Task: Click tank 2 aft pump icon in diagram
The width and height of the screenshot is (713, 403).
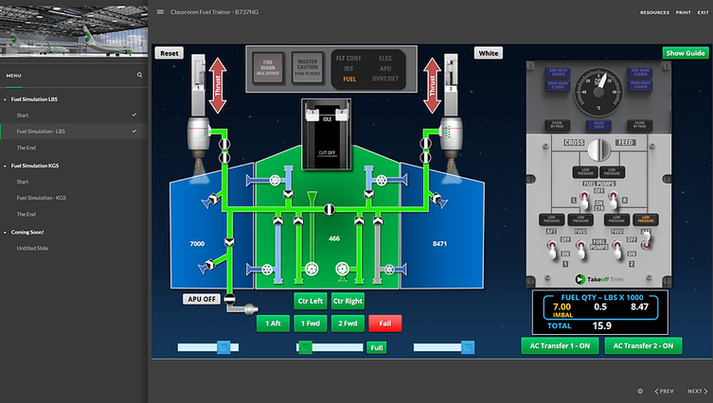Action: click(x=389, y=269)
